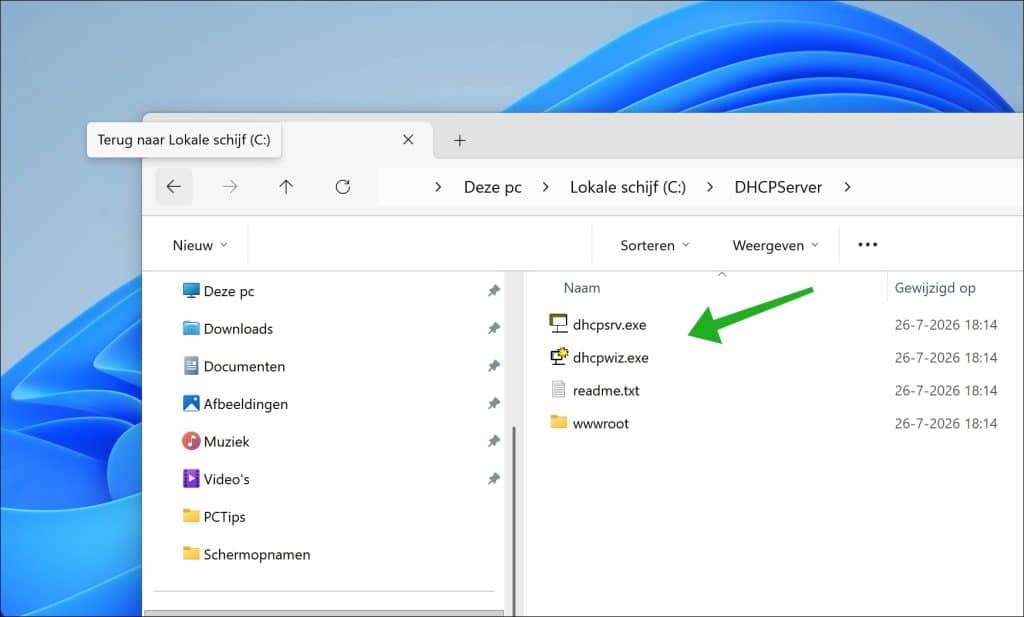This screenshot has width=1024, height=617.
Task: Expand chevron after Deze pc in address bar
Action: pos(546,187)
